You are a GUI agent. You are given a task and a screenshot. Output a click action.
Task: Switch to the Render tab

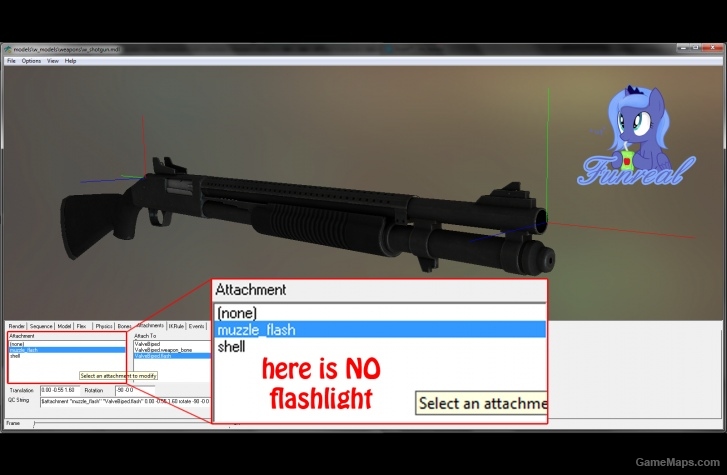pyautogui.click(x=17, y=326)
